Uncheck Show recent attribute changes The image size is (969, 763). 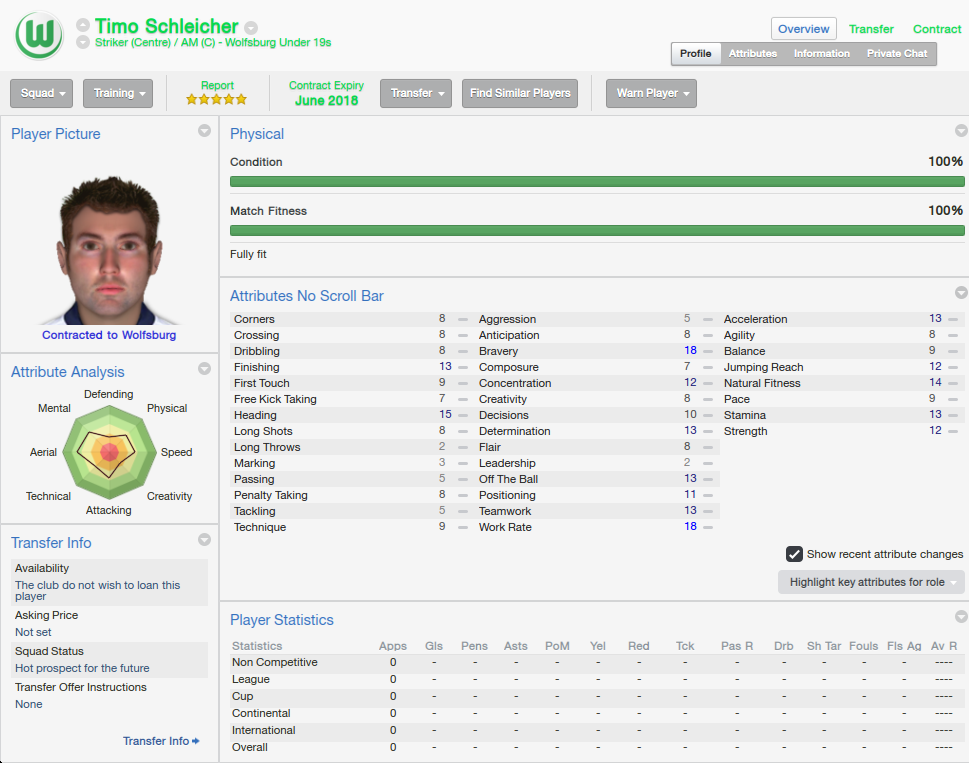[795, 554]
